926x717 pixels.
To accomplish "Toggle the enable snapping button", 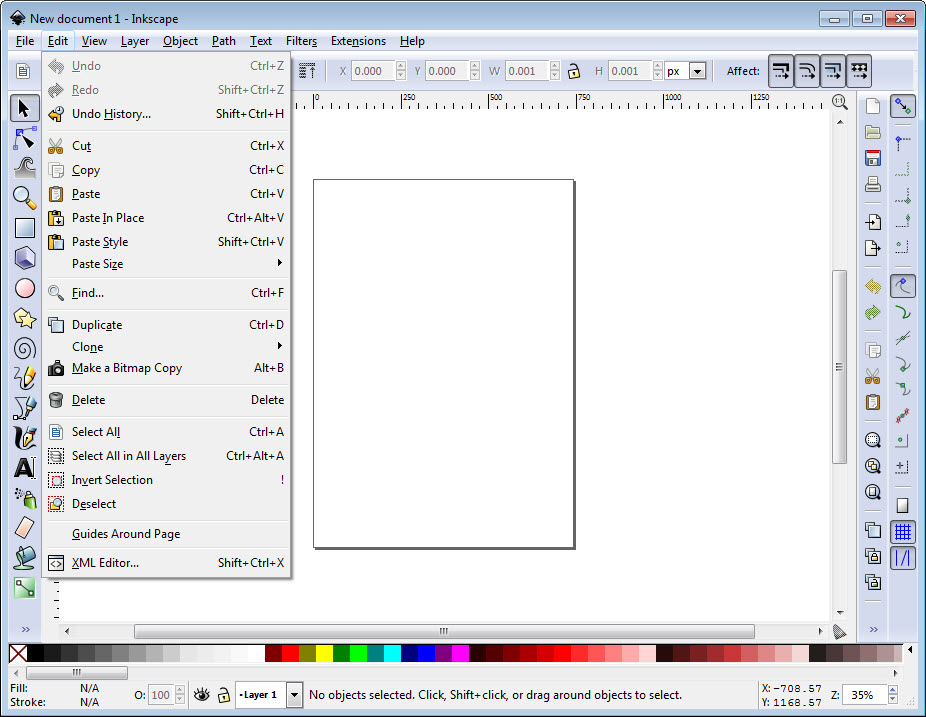I will 902,106.
